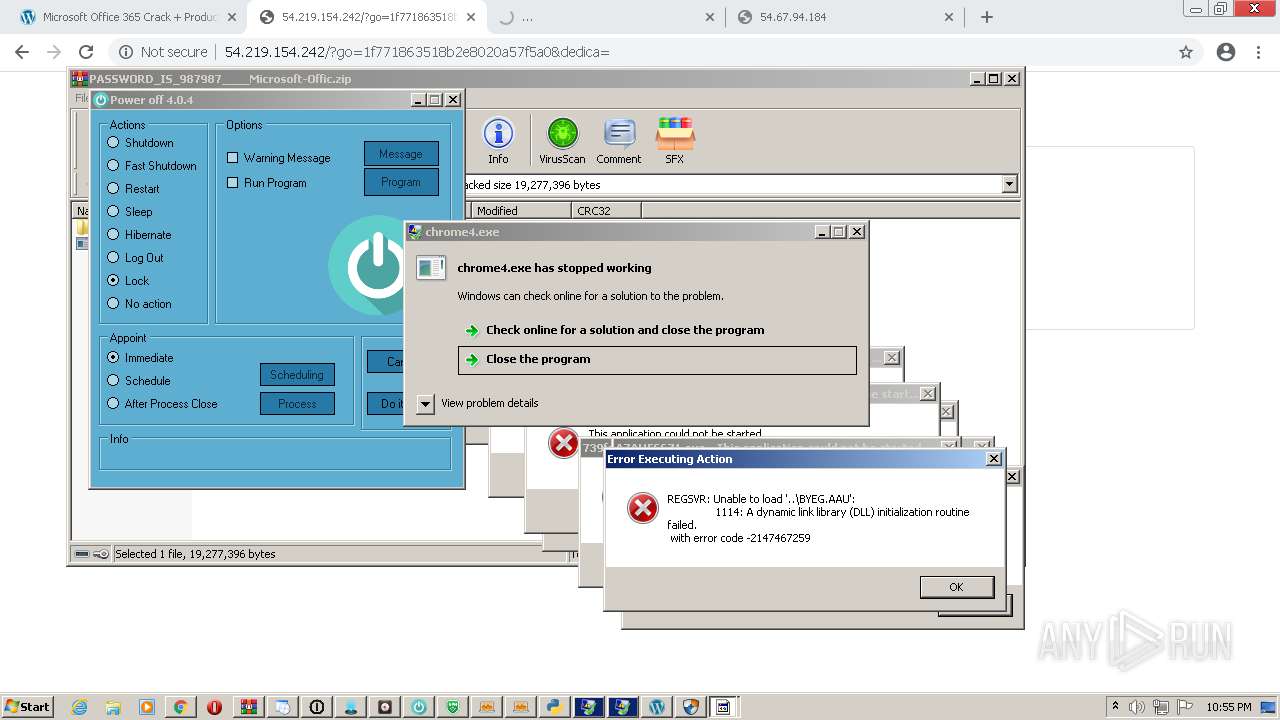Click the WinRAR VirusScan icon
This screenshot has width=1280, height=720.
[562, 140]
